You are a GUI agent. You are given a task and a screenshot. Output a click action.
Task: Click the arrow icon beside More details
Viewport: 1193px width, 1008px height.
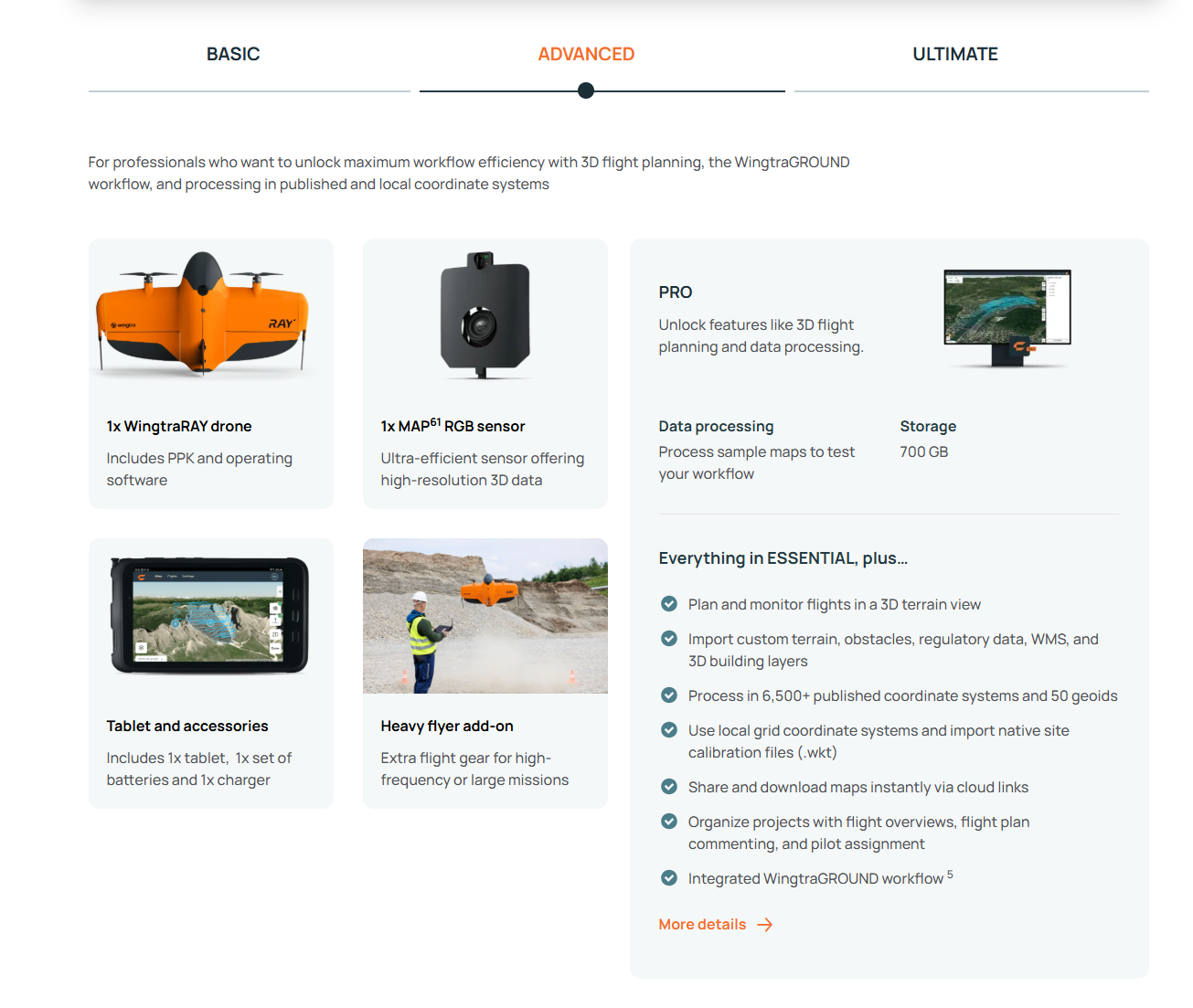(765, 925)
